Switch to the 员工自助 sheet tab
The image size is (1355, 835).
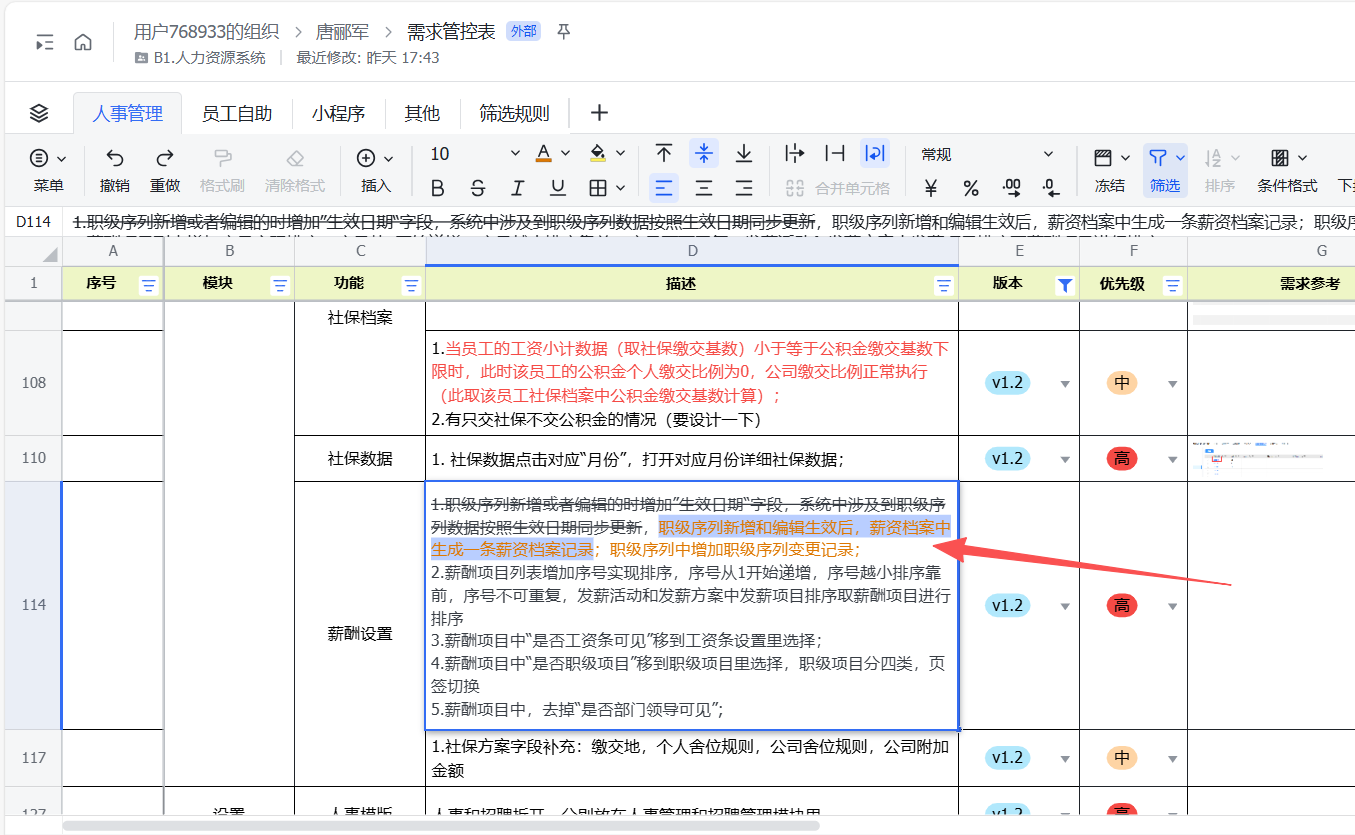click(x=237, y=113)
